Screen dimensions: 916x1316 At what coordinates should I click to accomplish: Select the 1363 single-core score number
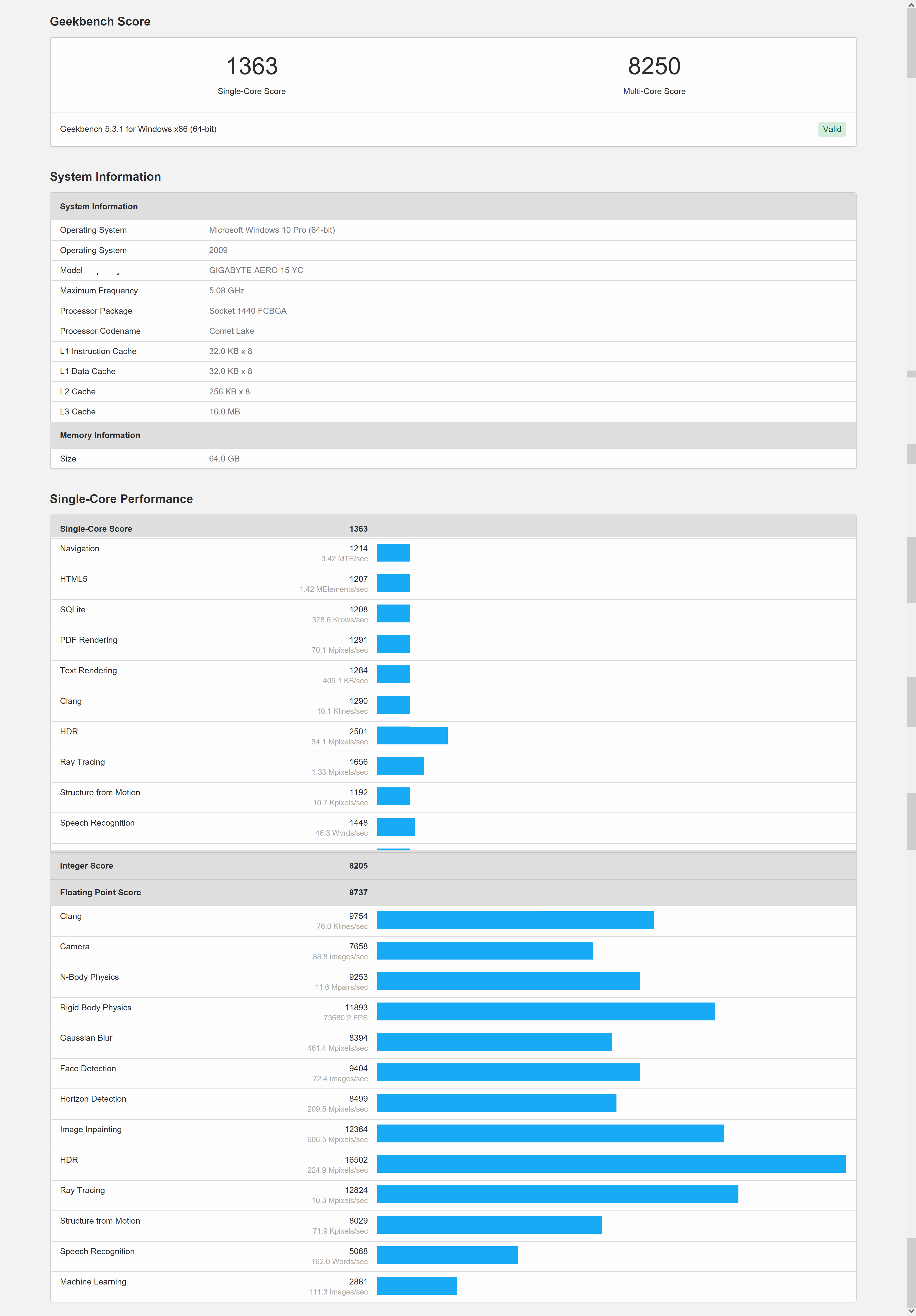[252, 66]
